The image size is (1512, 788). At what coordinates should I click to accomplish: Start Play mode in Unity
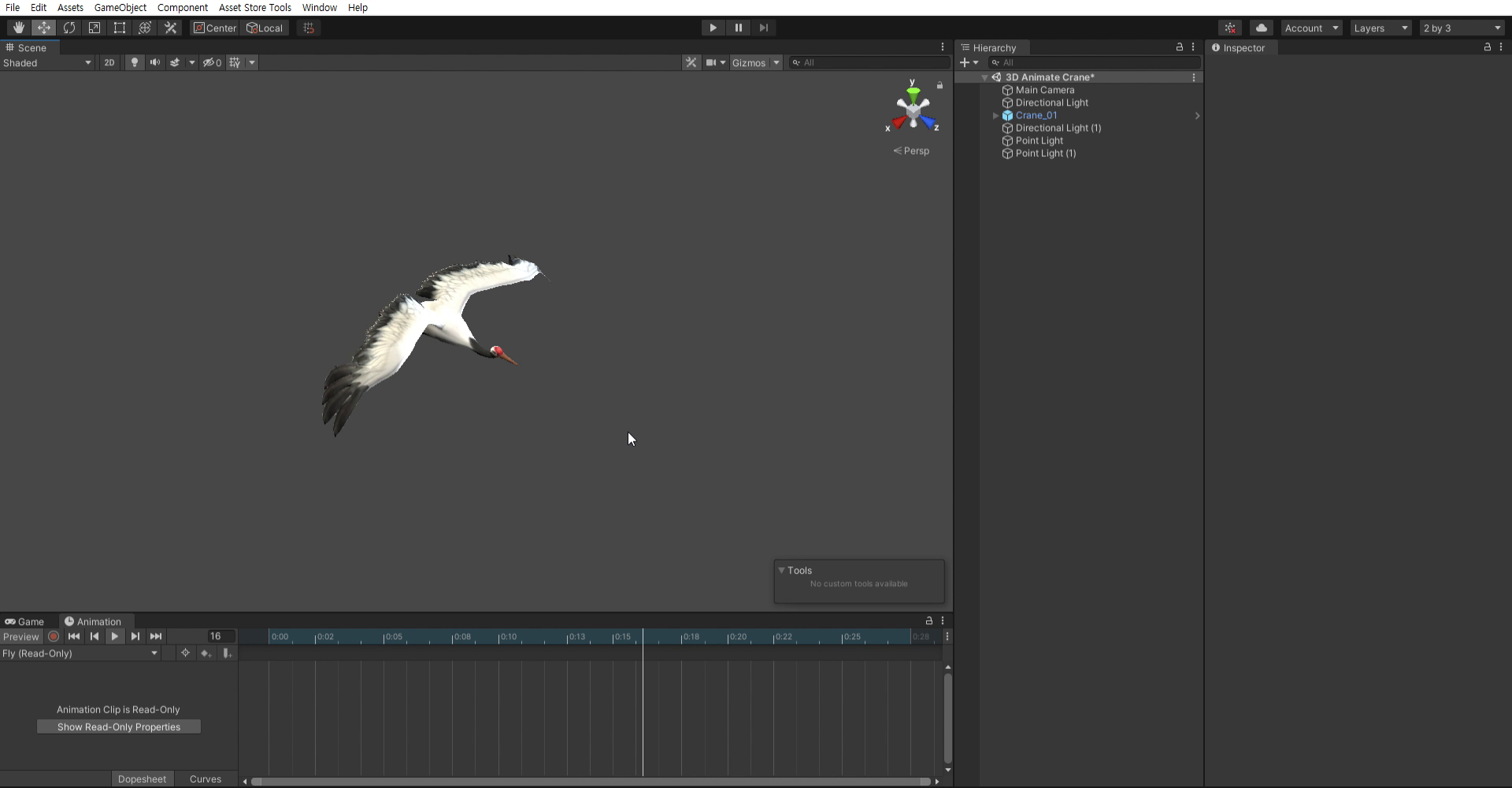click(713, 28)
